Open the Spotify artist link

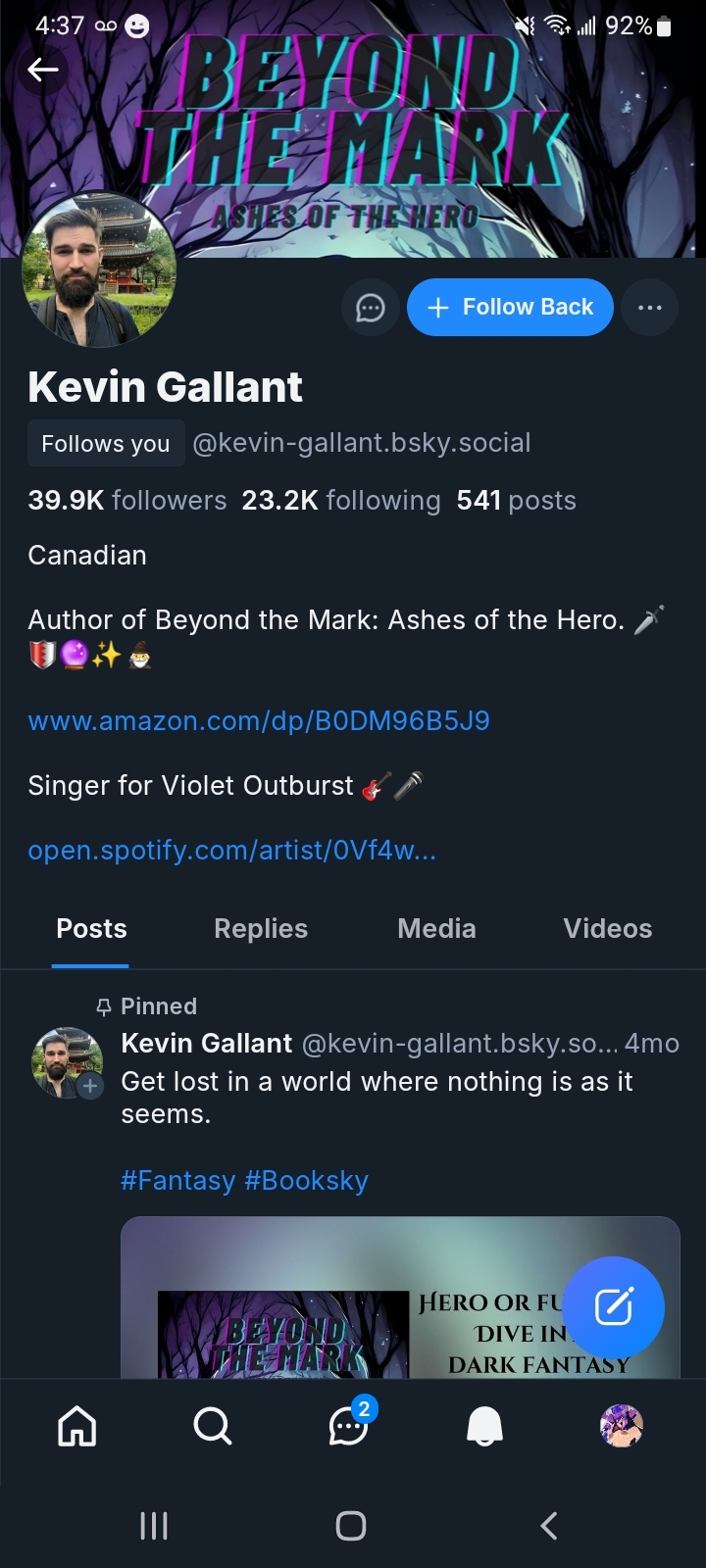coord(231,850)
